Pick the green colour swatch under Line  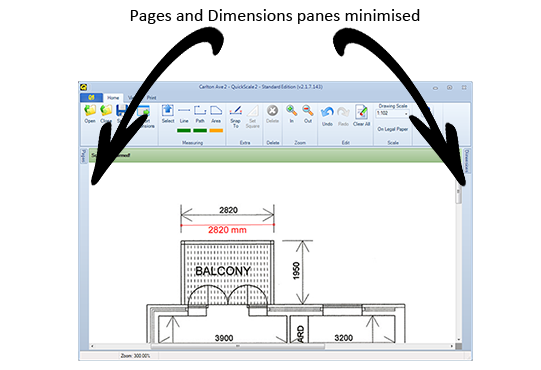[184, 130]
